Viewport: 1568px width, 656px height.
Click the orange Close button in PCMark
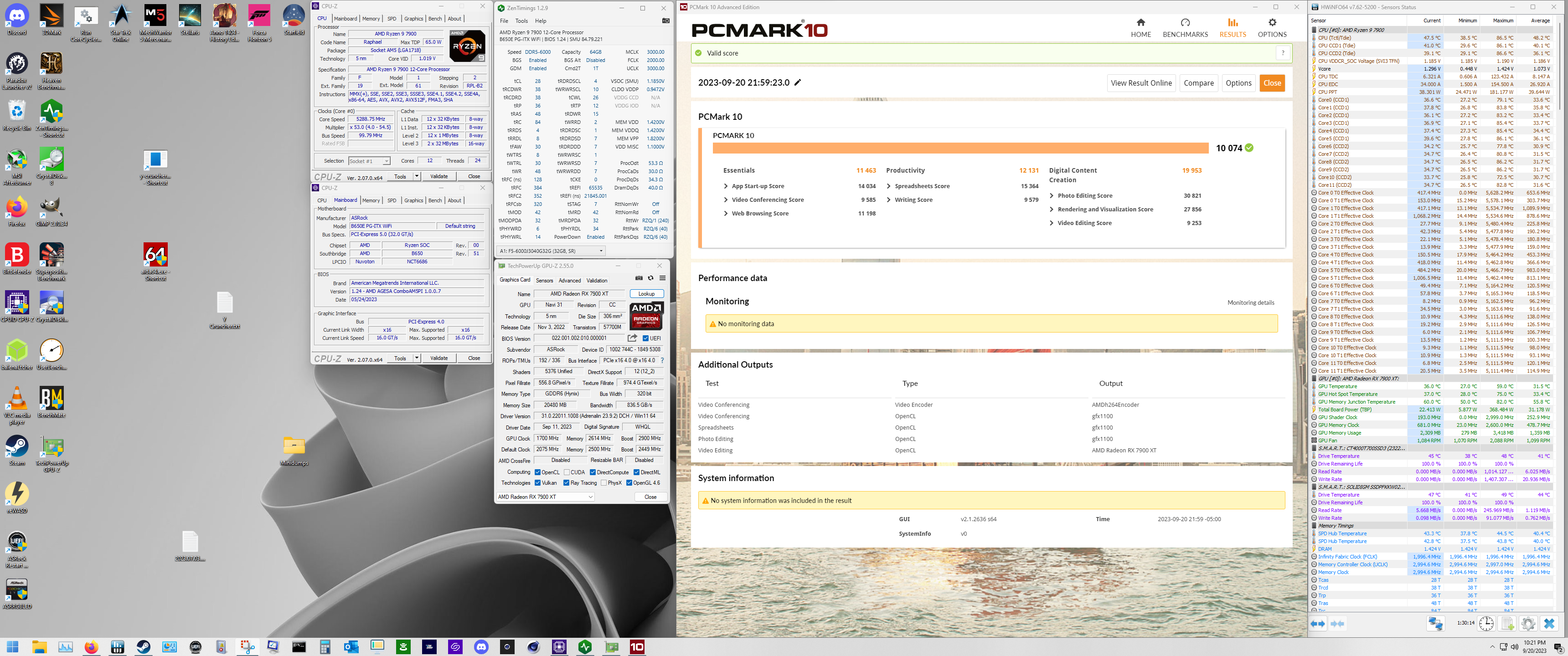(x=1272, y=83)
